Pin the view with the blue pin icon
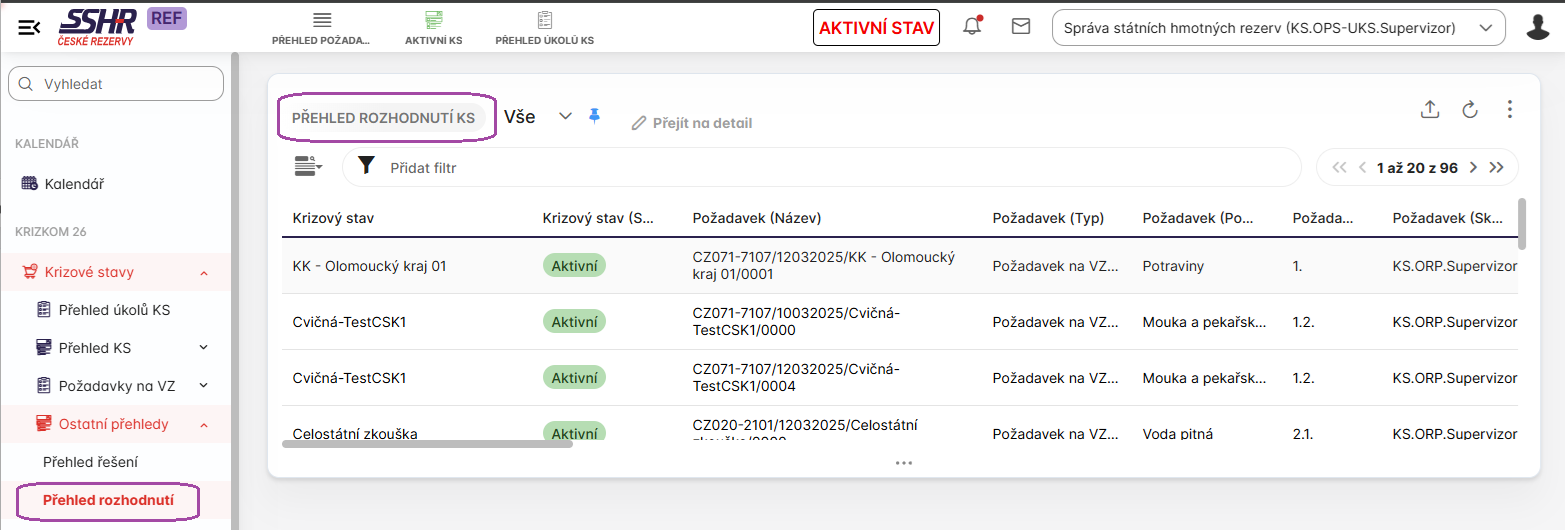 (595, 116)
